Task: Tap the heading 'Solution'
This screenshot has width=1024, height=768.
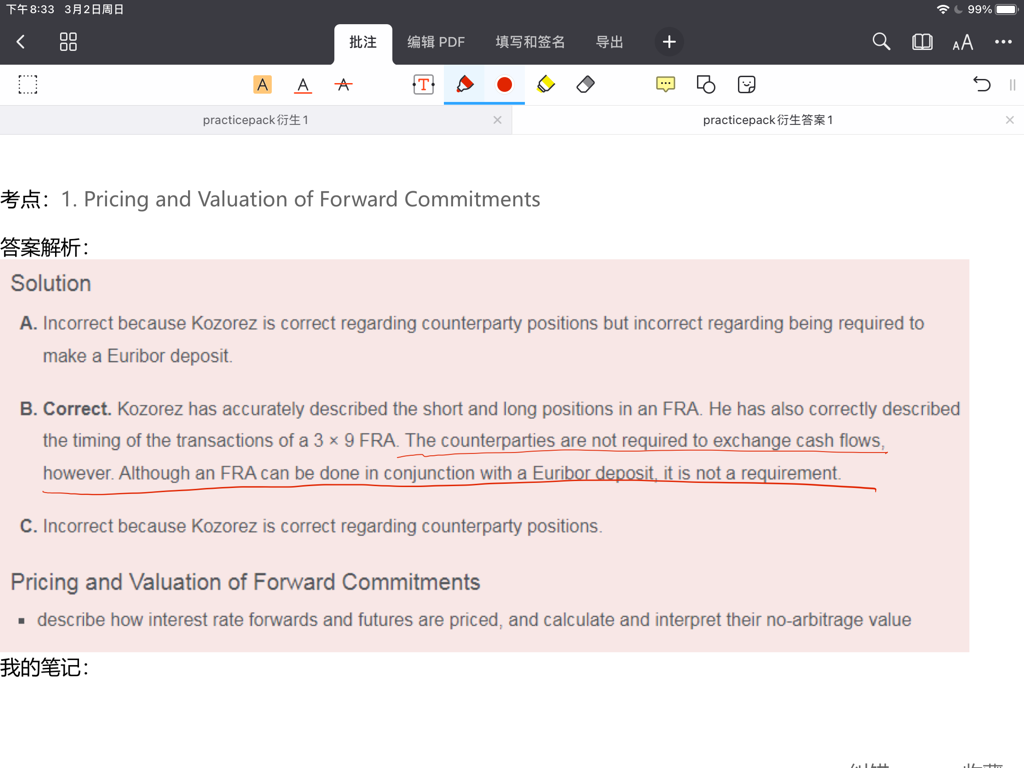Action: pos(51,283)
